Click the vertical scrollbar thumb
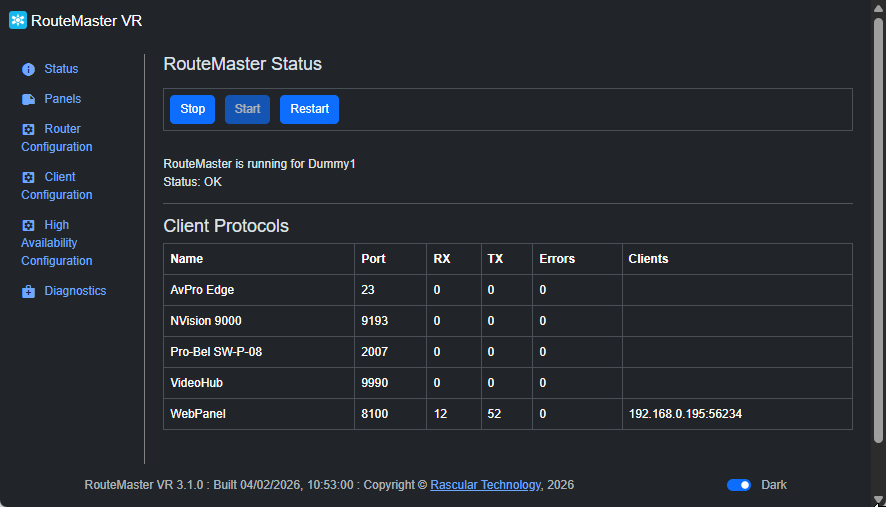Image resolution: width=886 pixels, height=507 pixels. pos(878,230)
